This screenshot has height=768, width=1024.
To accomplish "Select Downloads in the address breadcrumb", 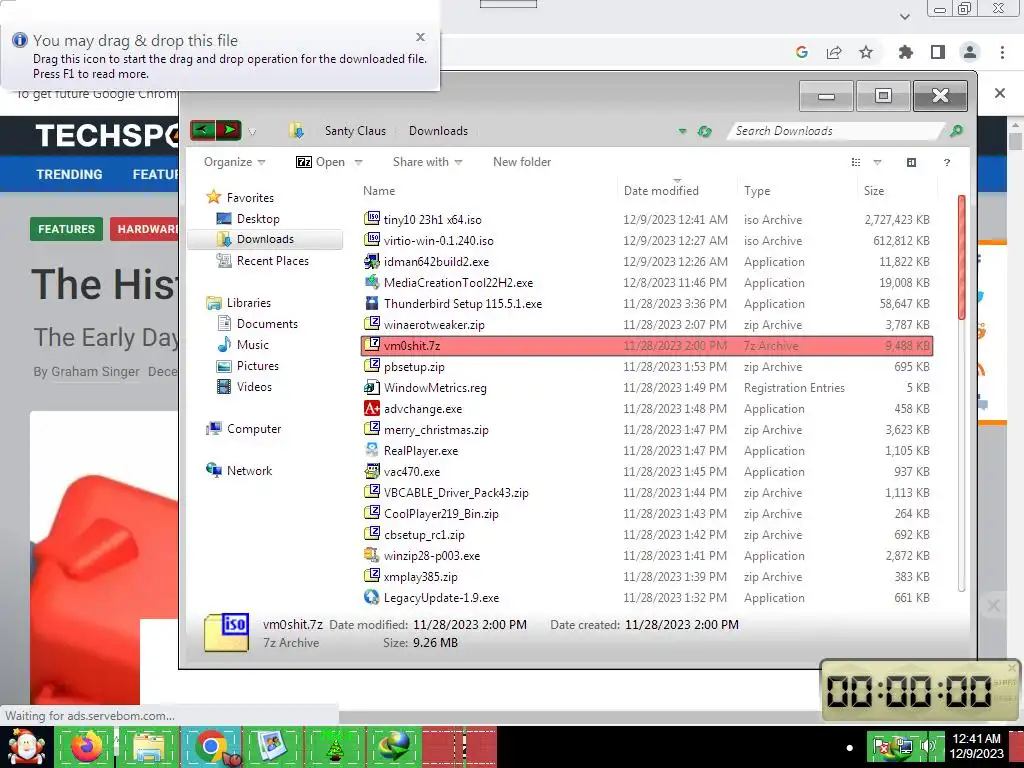I will coord(438,131).
